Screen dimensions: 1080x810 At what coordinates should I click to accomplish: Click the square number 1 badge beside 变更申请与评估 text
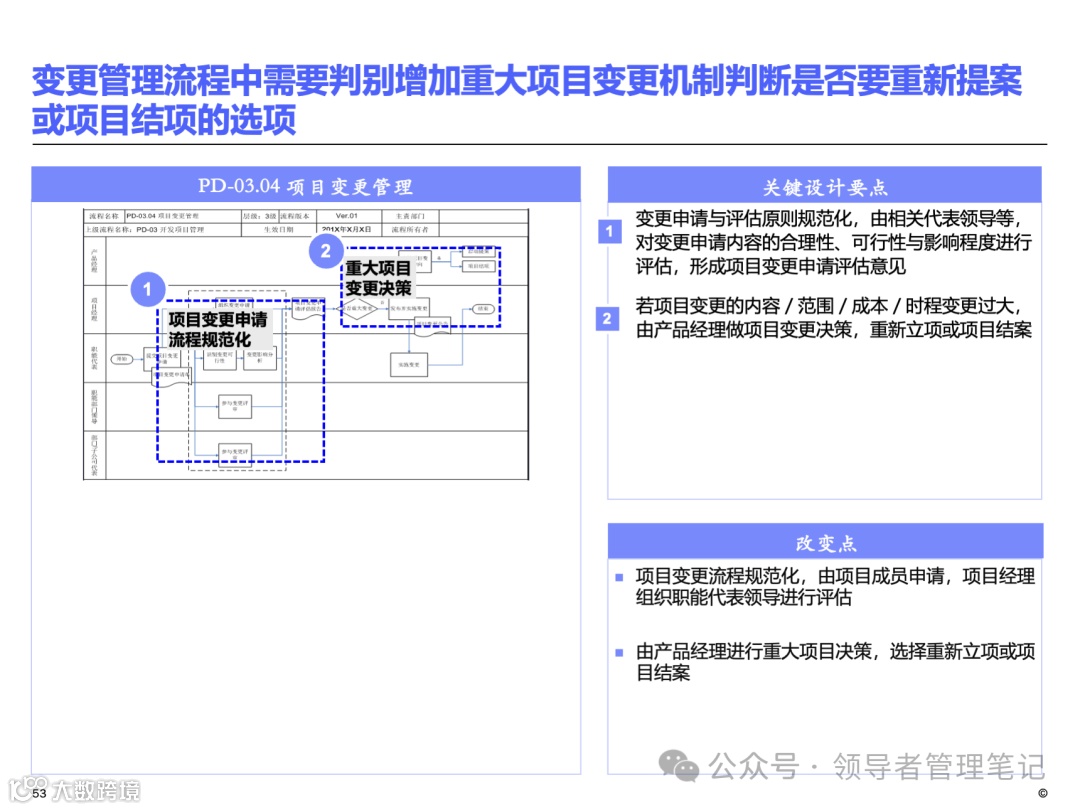pos(609,231)
